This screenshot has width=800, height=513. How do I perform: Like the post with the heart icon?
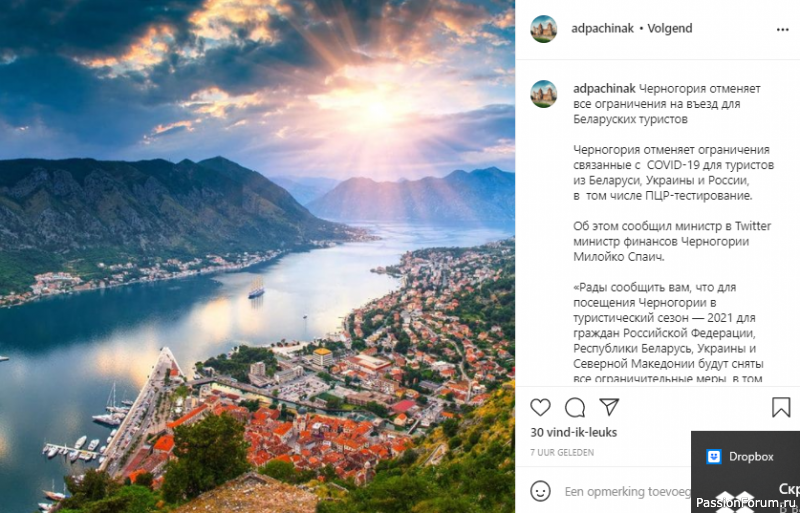tap(541, 407)
